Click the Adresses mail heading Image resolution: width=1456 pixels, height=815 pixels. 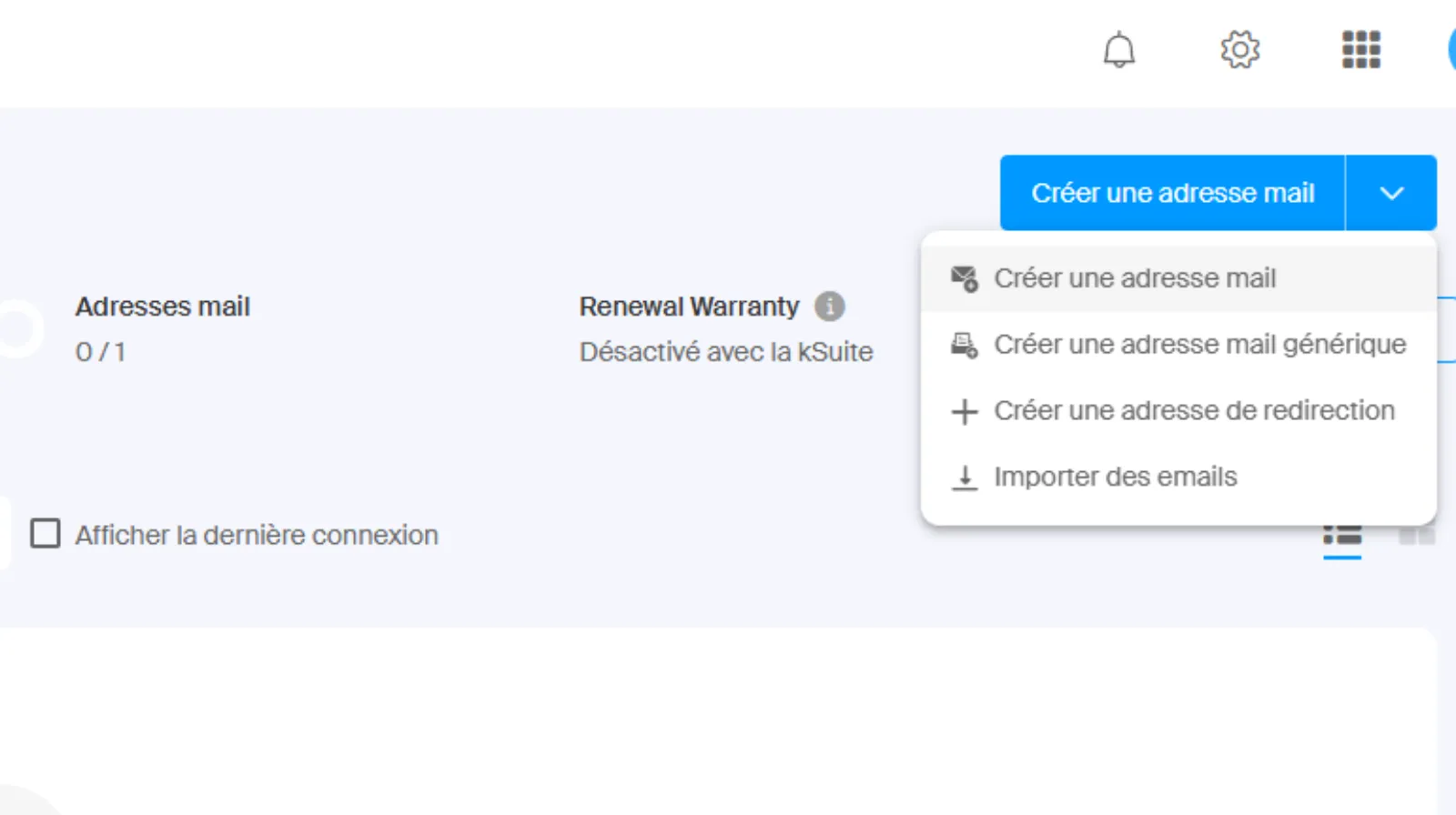pos(162,307)
